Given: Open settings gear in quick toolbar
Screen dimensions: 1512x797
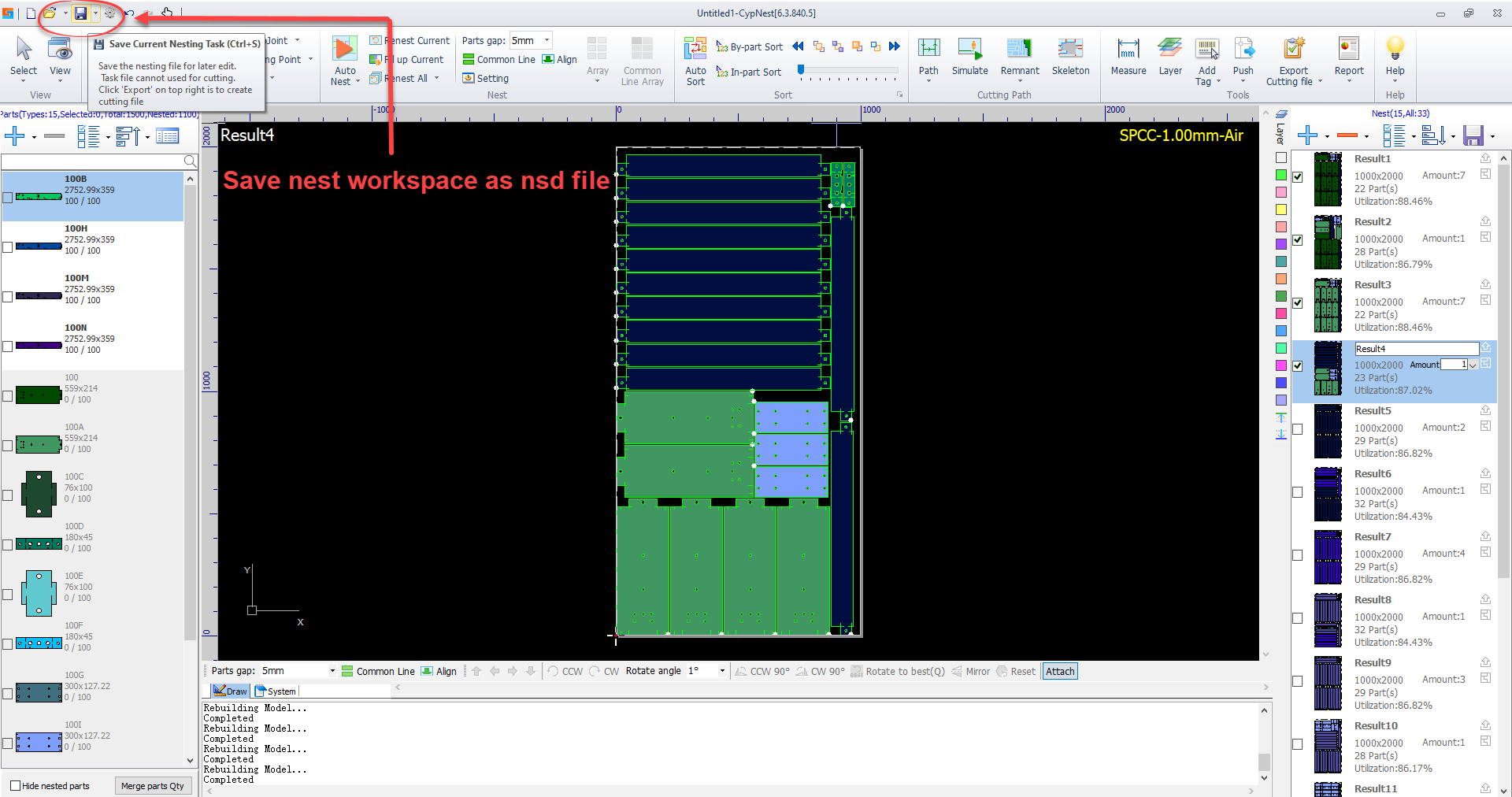Looking at the screenshot, I should coord(109,13).
